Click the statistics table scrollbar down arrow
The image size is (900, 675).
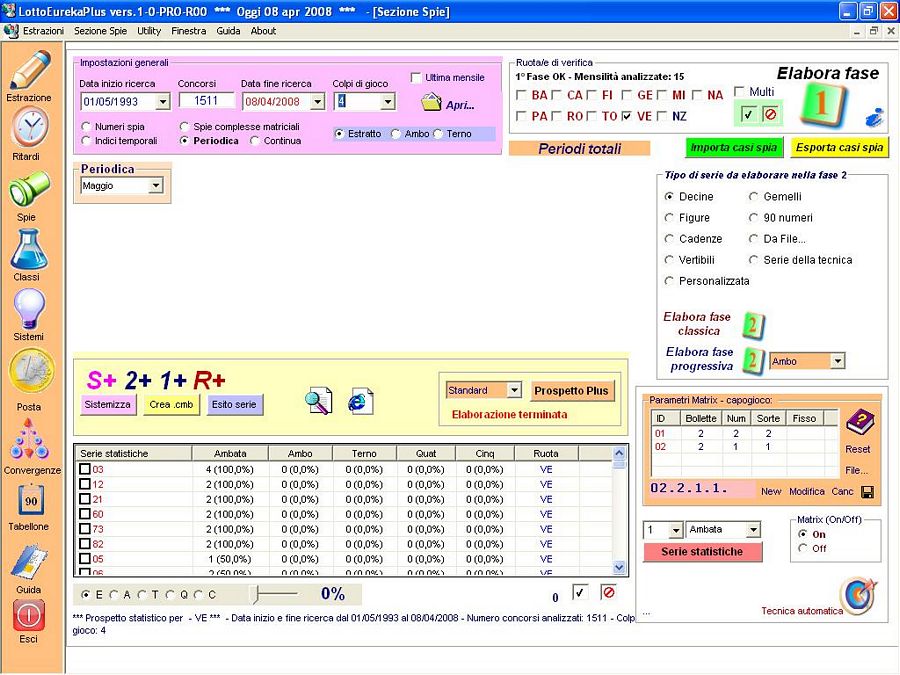click(619, 567)
